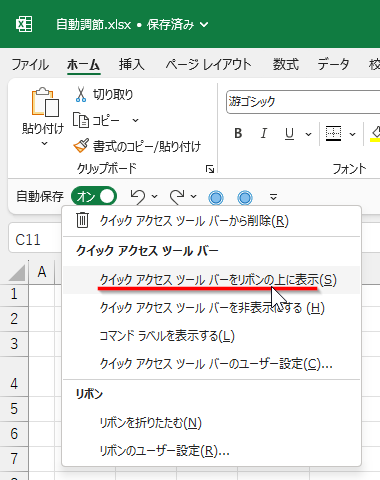Select row header 3
The width and height of the screenshot is (380, 480).
click(14, 344)
